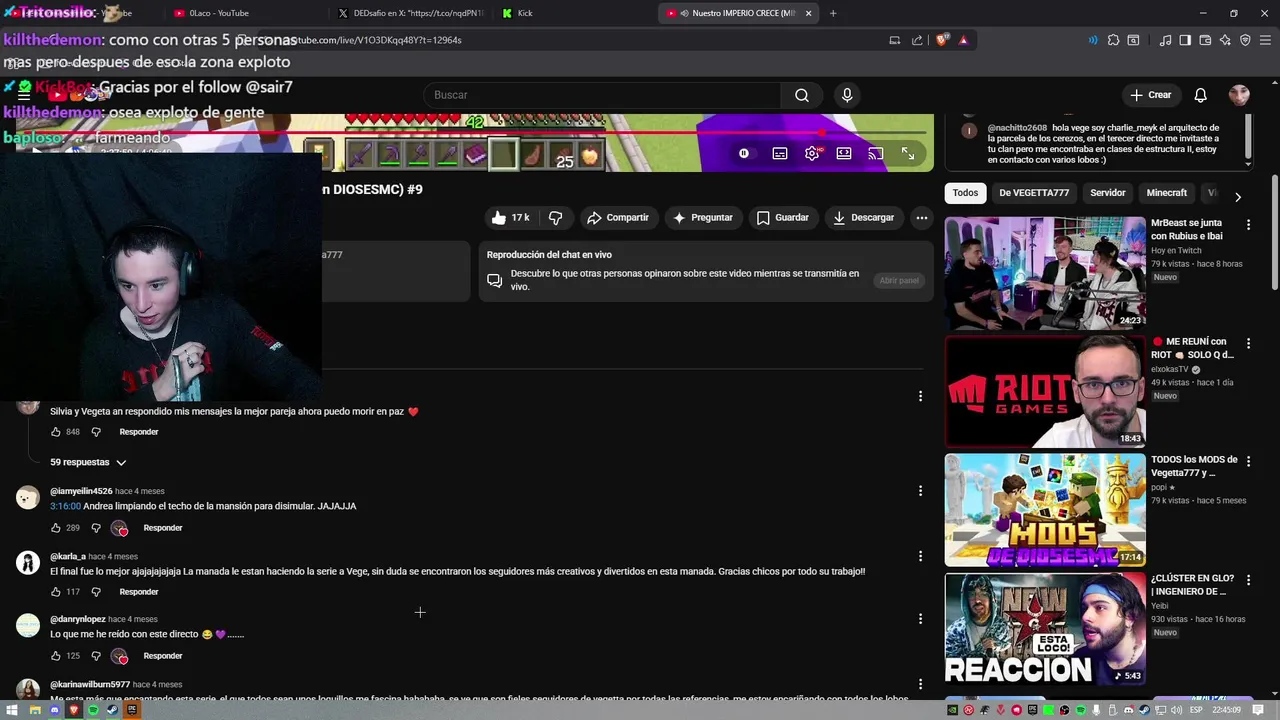Open video settings gear

(x=812, y=153)
